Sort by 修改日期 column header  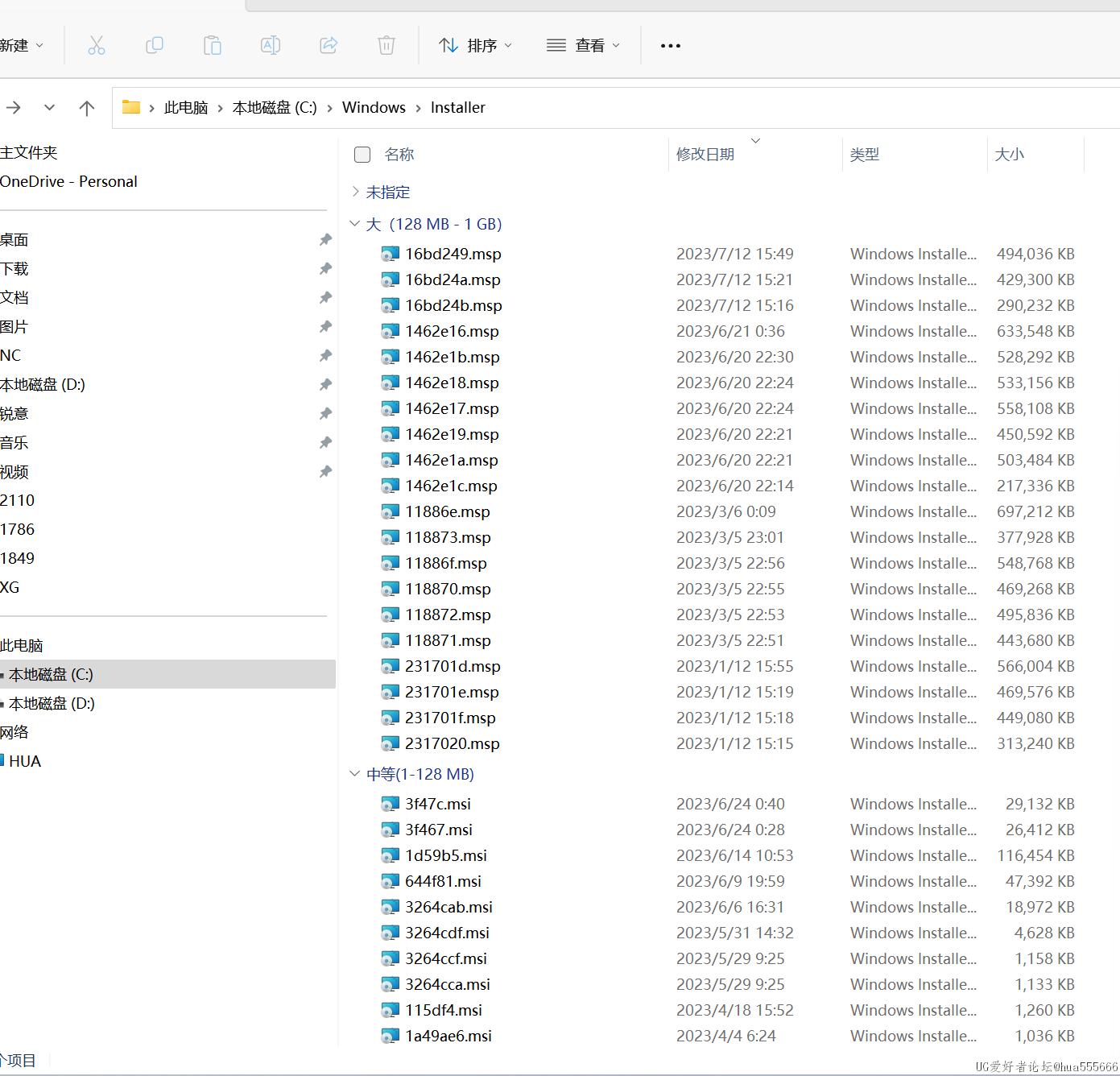click(x=705, y=154)
